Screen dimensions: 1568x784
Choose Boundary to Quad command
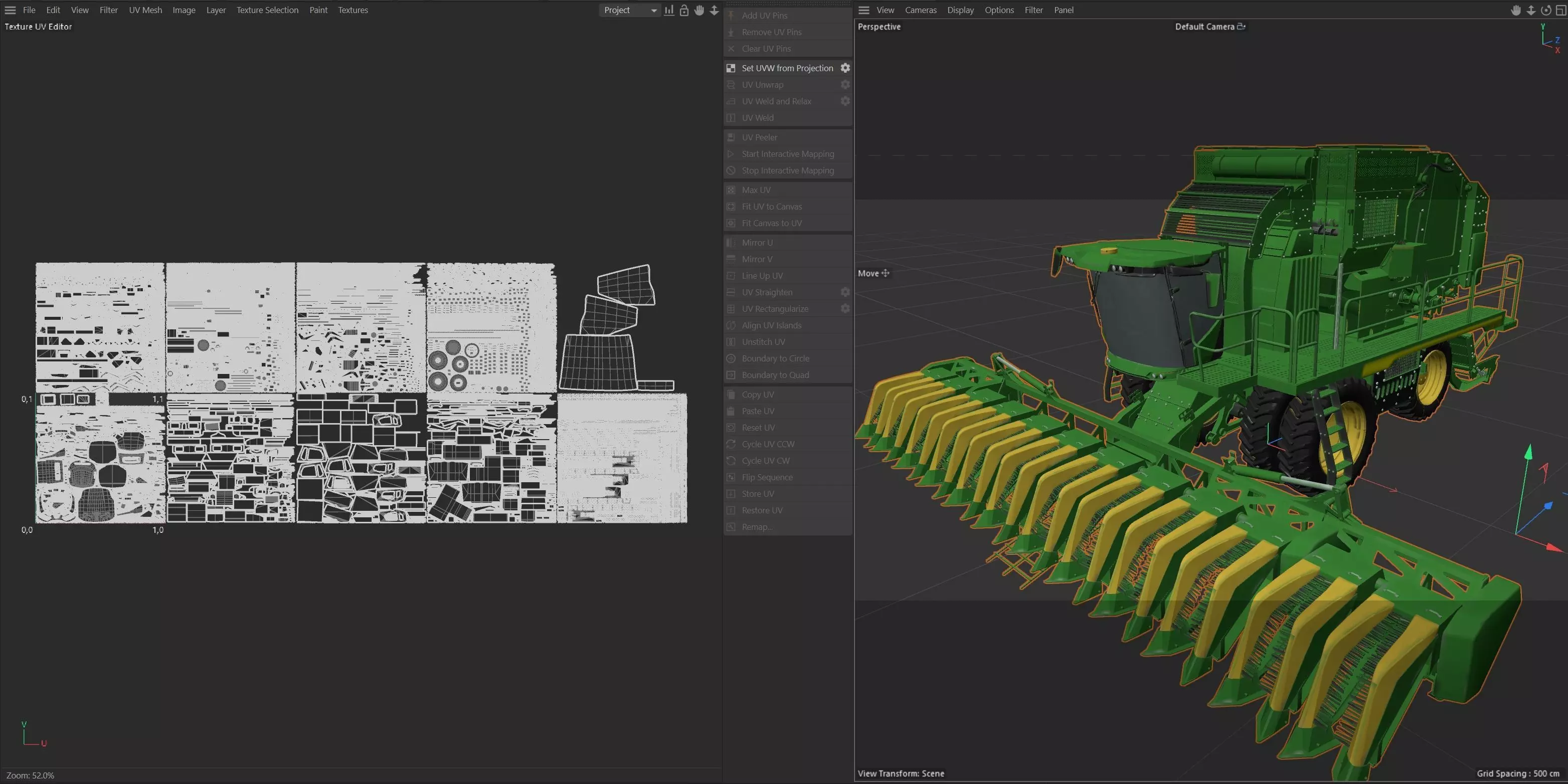point(788,374)
